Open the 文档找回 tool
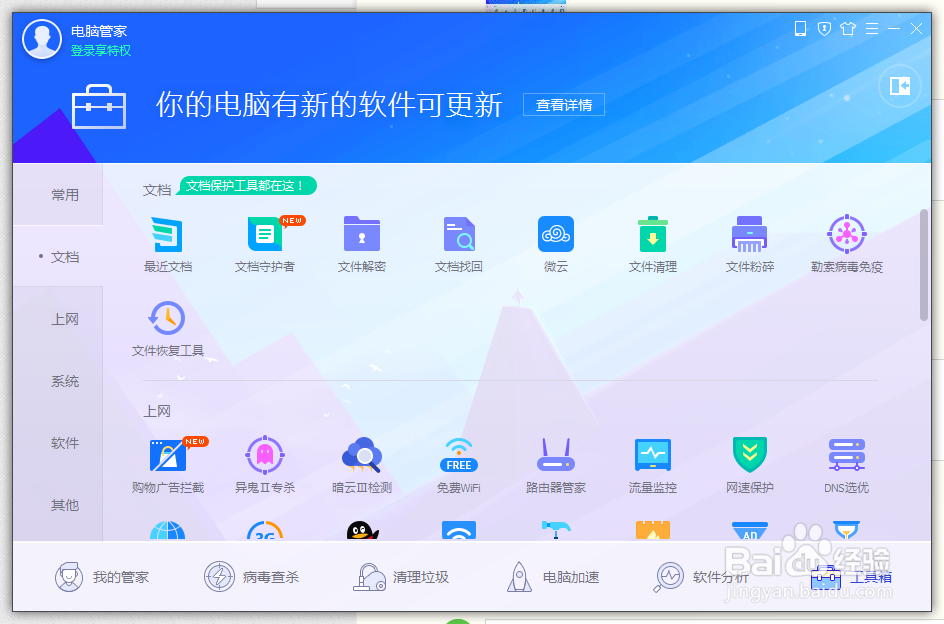944x624 pixels. pyautogui.click(x=459, y=244)
